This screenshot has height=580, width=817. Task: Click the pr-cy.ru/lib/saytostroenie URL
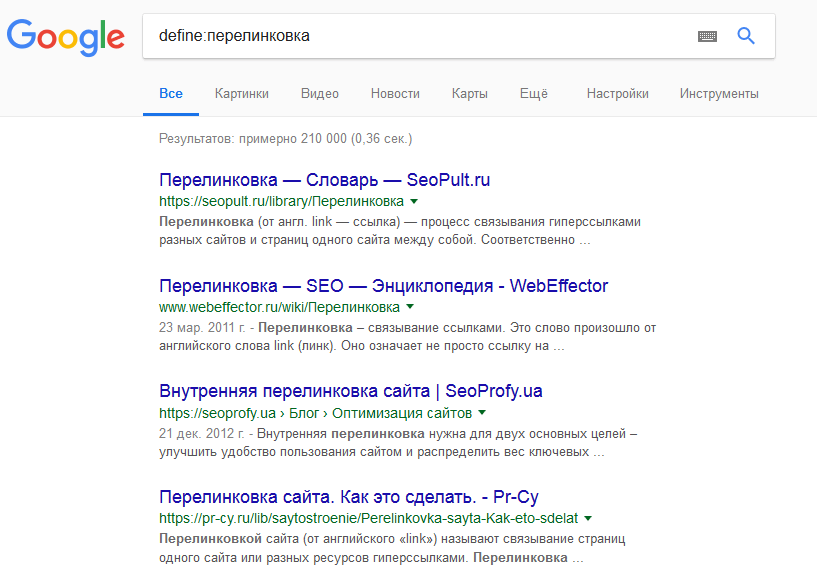368,519
